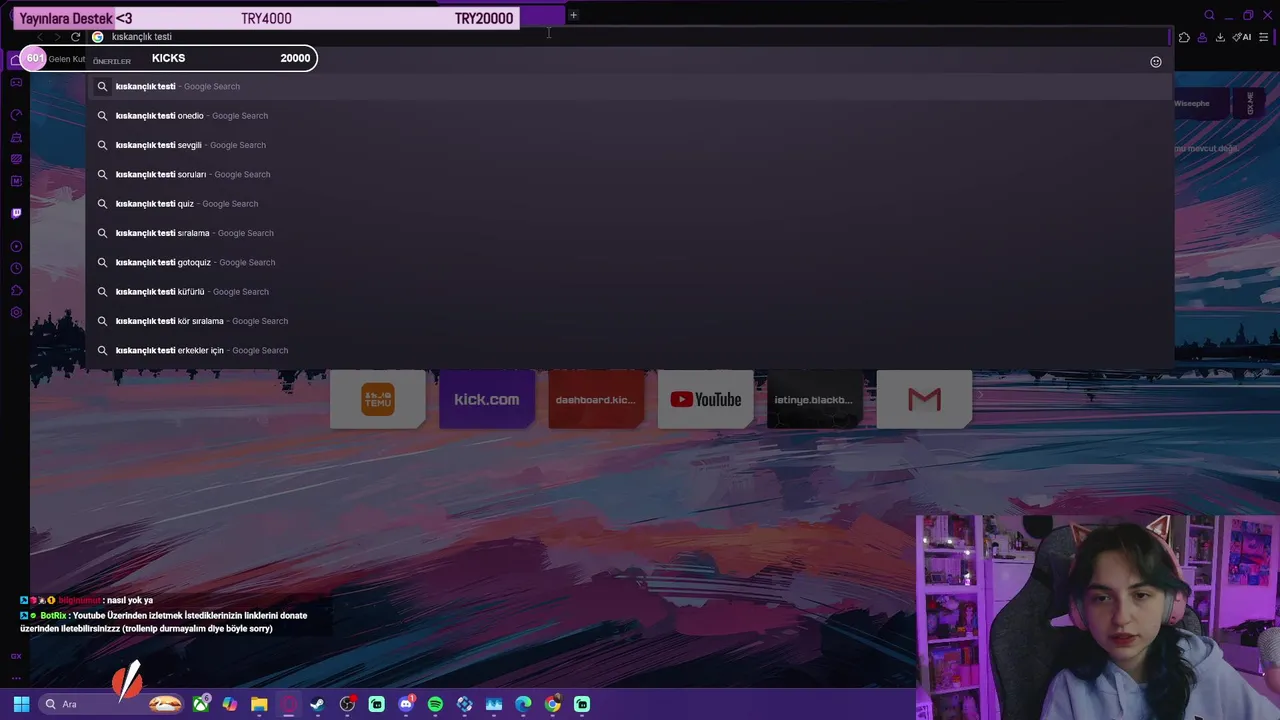Open the Twitch sidebar icon
The height and width of the screenshot is (720, 1280).
point(16,213)
